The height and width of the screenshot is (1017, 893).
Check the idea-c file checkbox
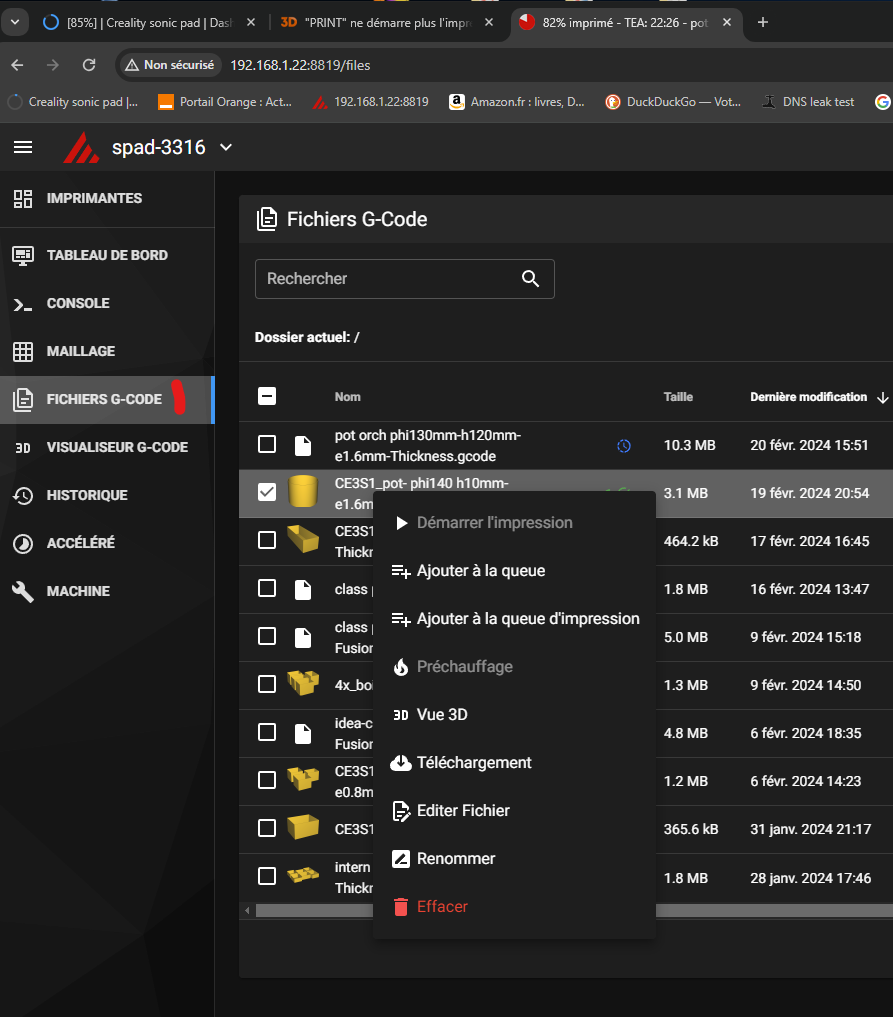pos(267,732)
